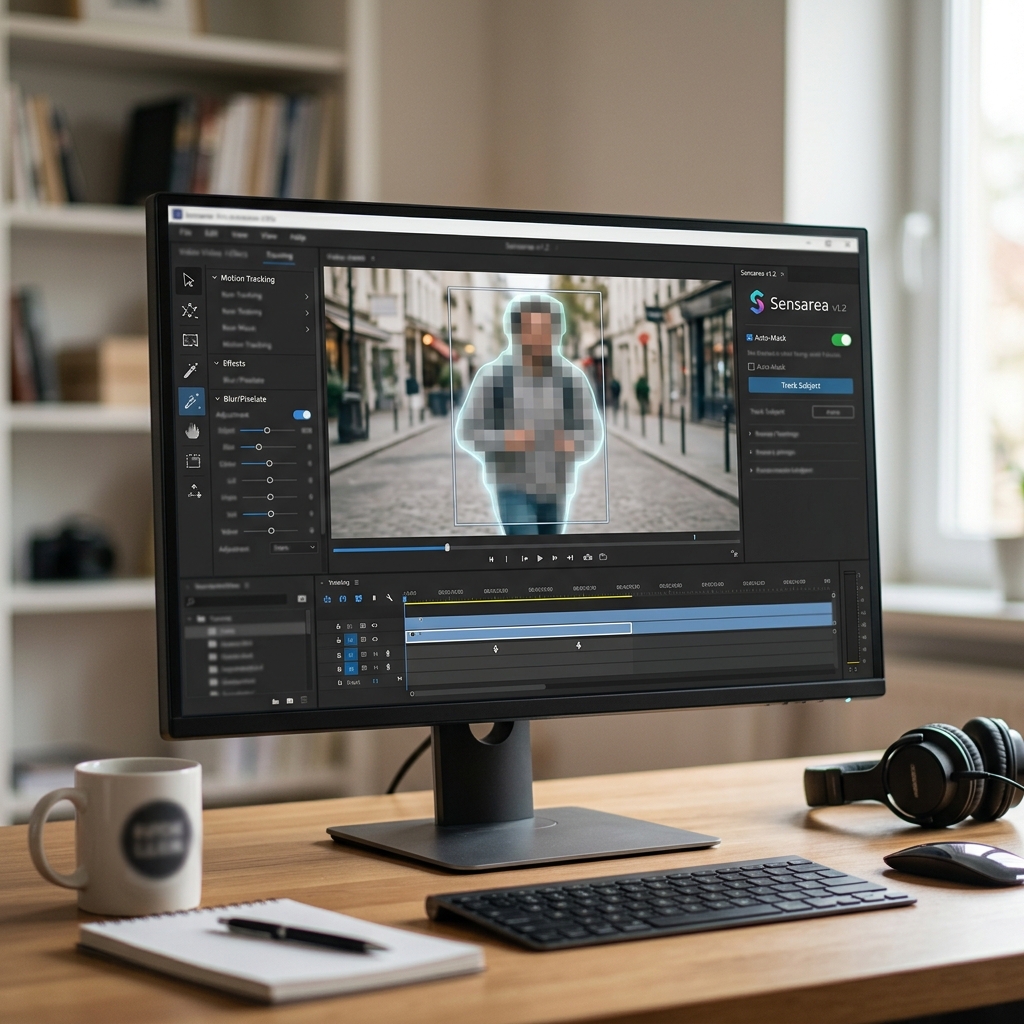Image resolution: width=1024 pixels, height=1024 pixels.
Task: Select the highlighted blue magic pen tool
Action: pos(191,401)
